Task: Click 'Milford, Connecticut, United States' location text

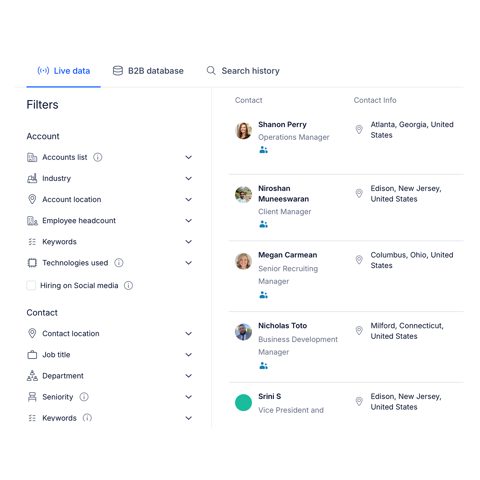Action: pyautogui.click(x=407, y=331)
